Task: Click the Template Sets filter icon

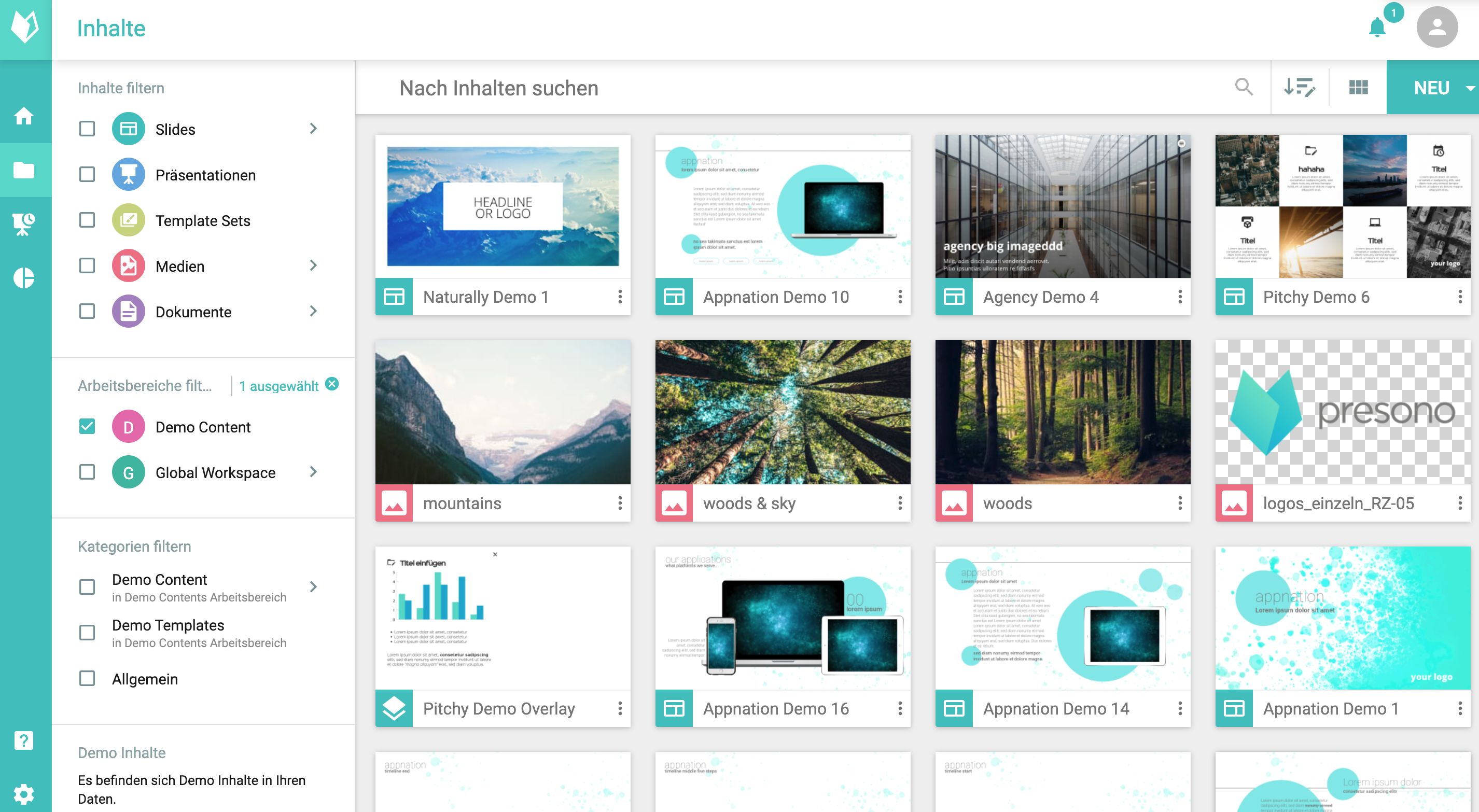Action: click(x=128, y=220)
